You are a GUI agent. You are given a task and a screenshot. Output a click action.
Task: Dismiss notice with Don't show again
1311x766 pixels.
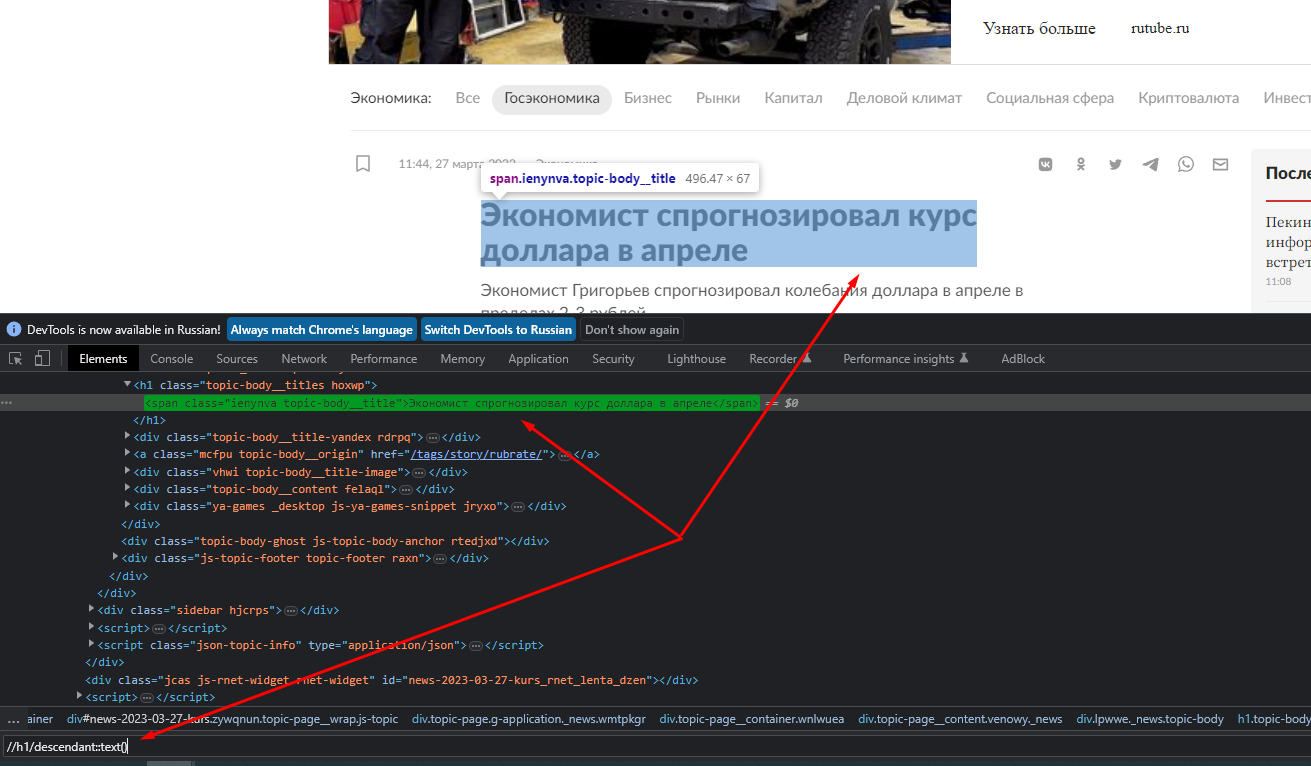(x=632, y=330)
